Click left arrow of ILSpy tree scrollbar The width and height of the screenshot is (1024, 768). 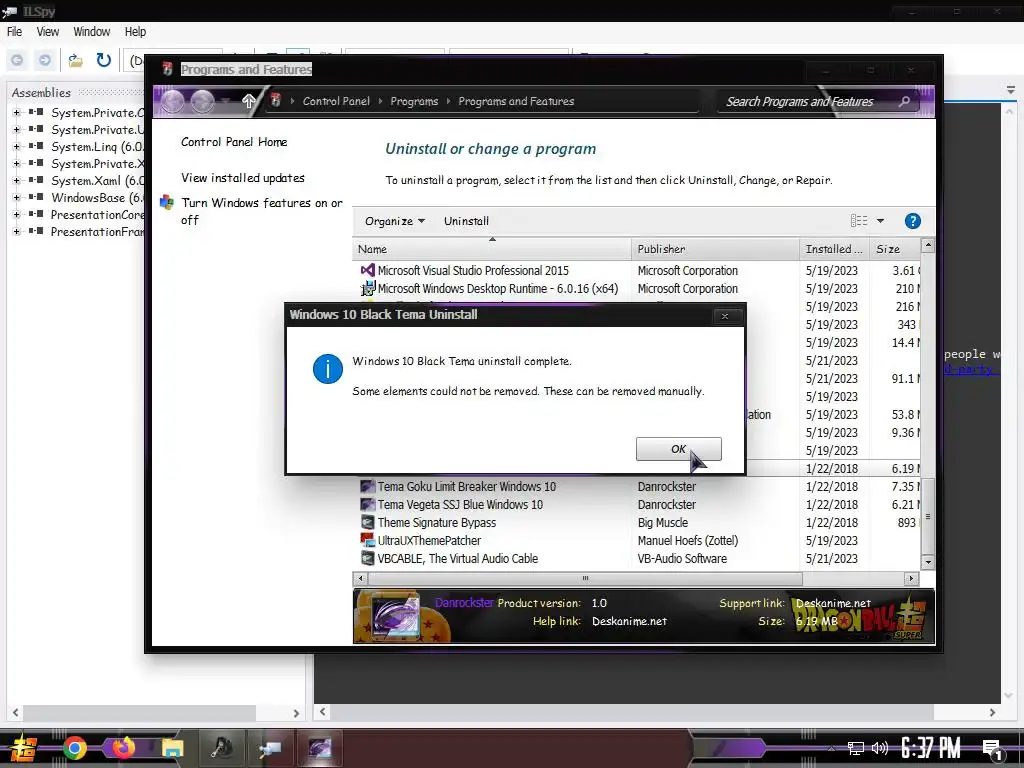click(16, 713)
